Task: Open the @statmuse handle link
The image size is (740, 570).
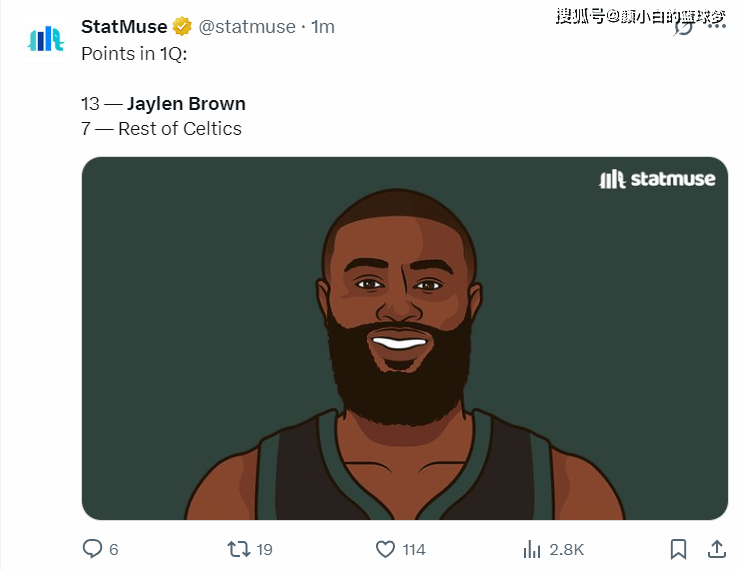Action: 247,27
